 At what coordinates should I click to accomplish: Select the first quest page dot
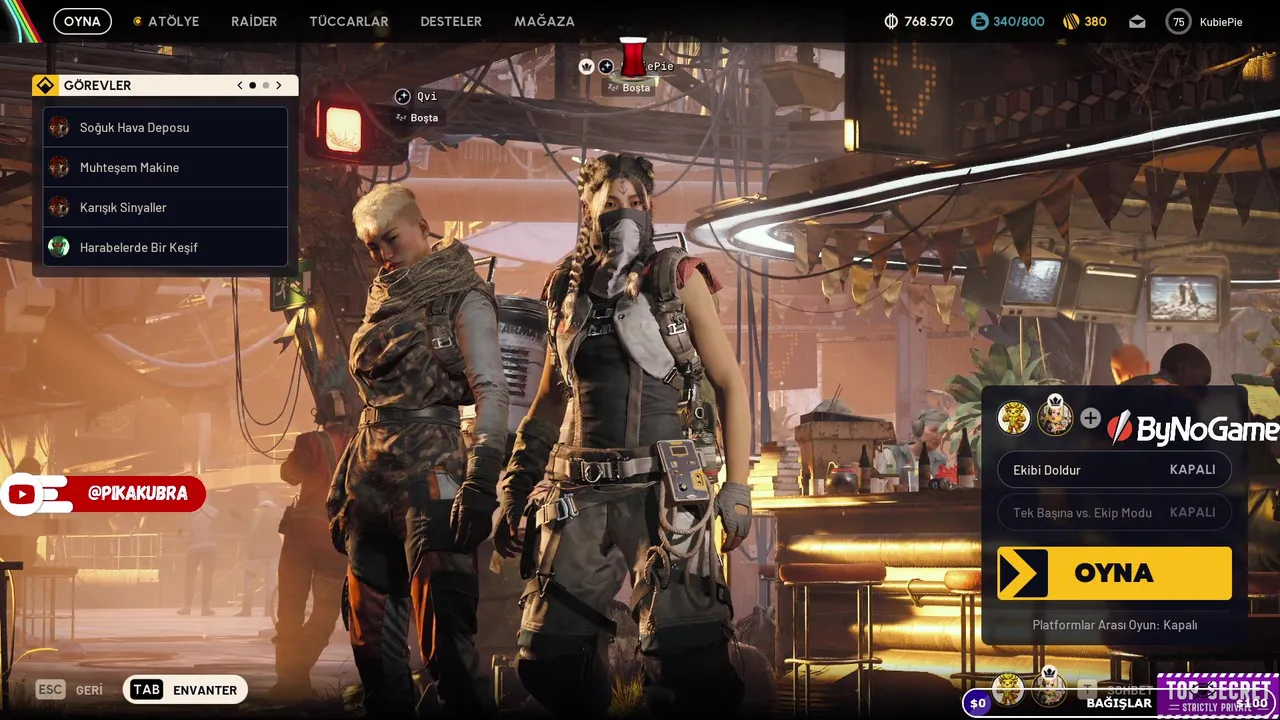pyautogui.click(x=252, y=86)
